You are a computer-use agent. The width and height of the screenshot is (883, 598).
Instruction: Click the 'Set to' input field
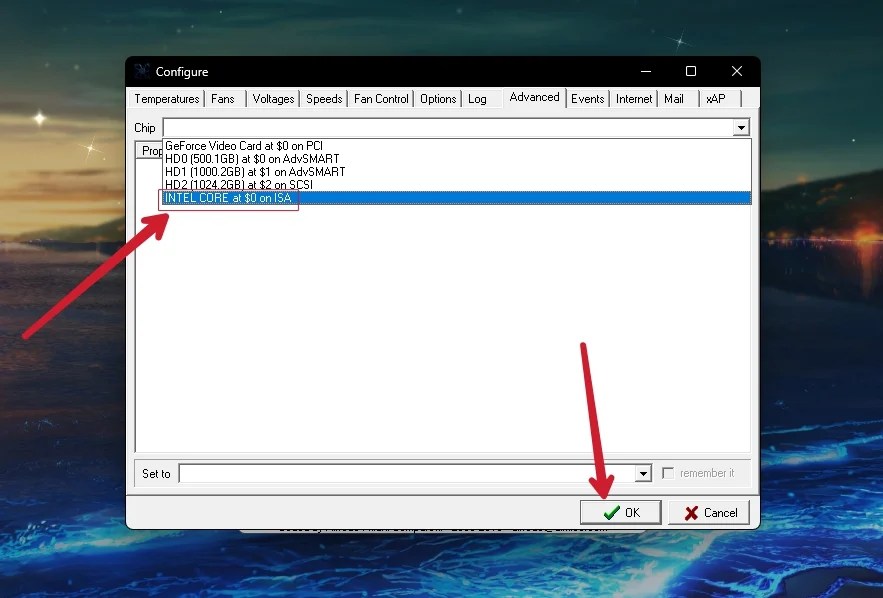(400, 473)
